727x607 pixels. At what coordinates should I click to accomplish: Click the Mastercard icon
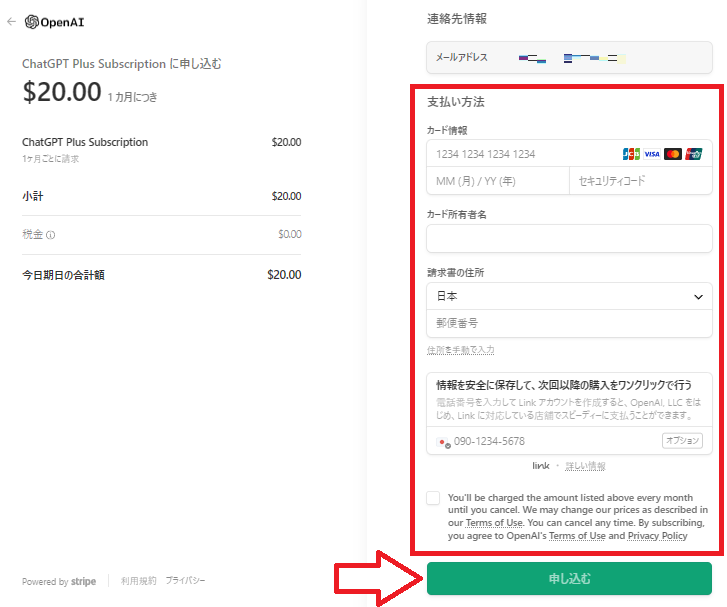pyautogui.click(x=673, y=154)
